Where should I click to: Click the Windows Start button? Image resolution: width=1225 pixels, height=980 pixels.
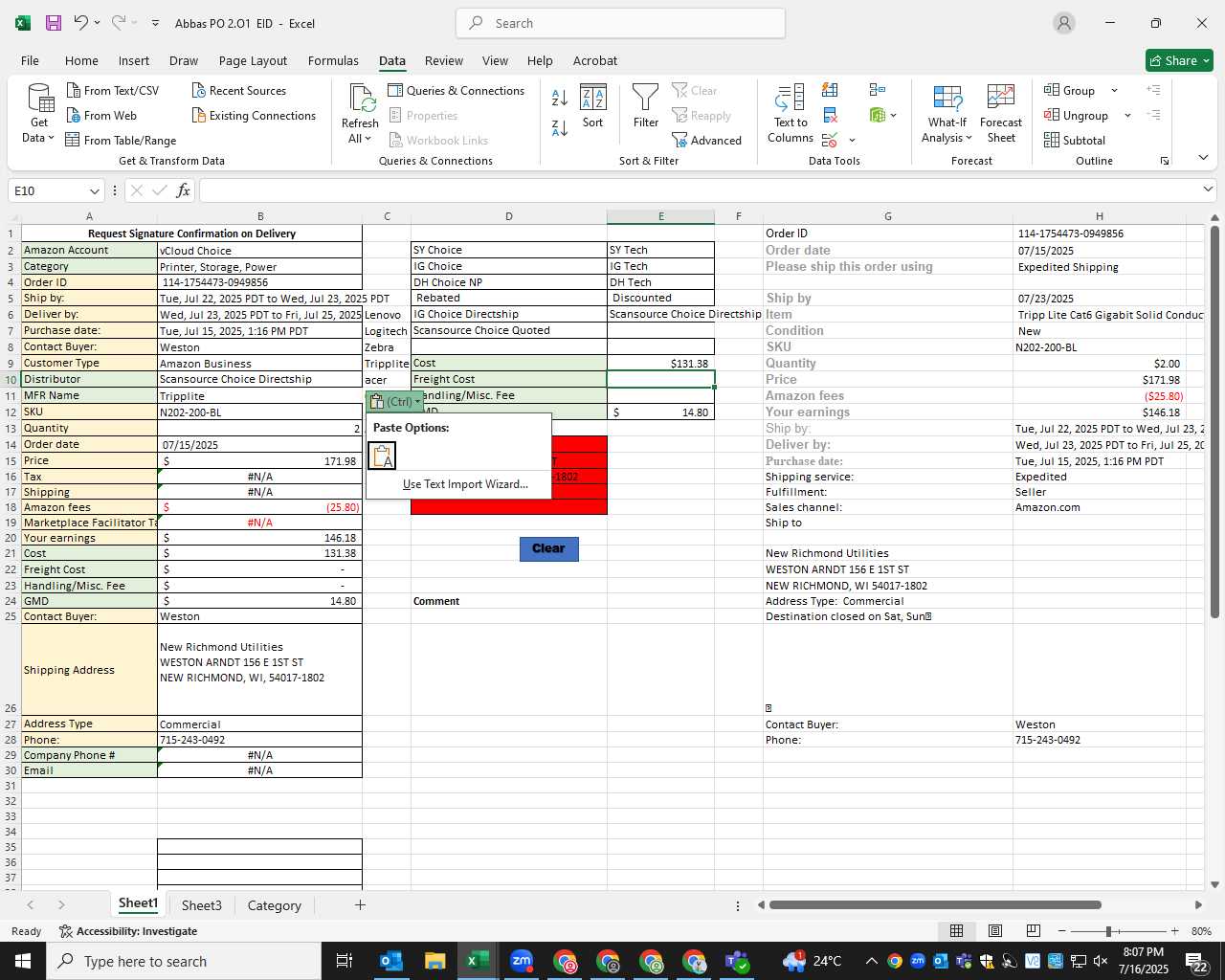pos(23,961)
